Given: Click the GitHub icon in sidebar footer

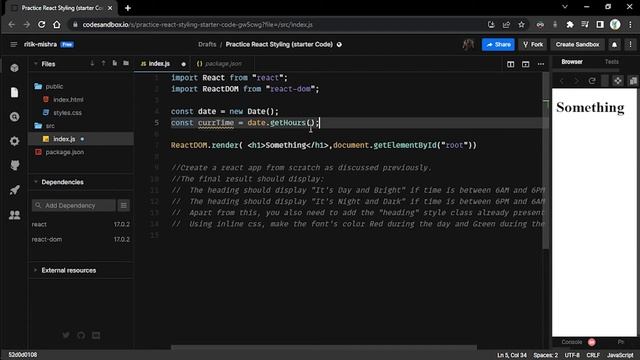Looking at the screenshot, I should 81,335.
